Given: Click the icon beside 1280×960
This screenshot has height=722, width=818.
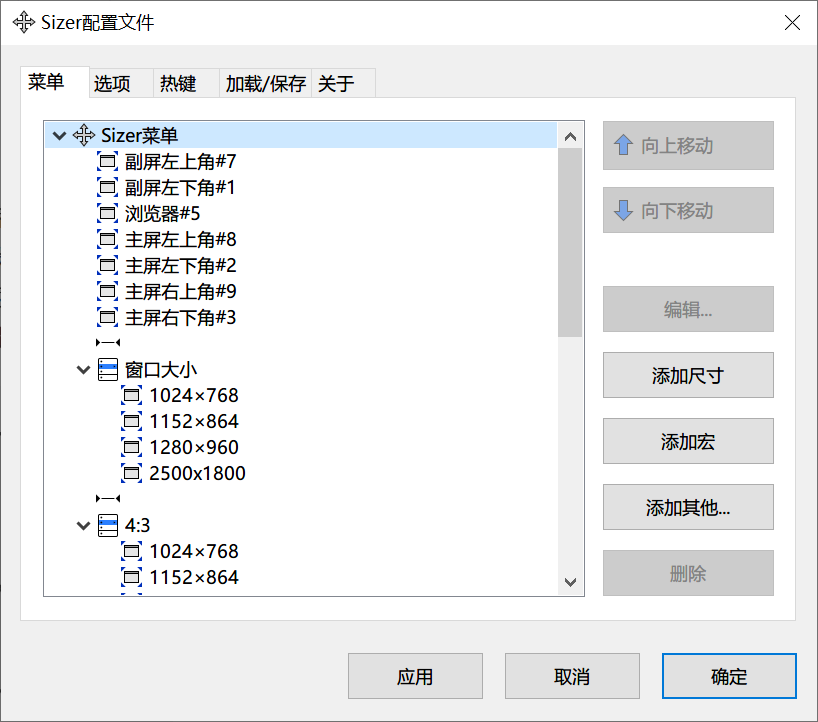Looking at the screenshot, I should click(x=131, y=447).
